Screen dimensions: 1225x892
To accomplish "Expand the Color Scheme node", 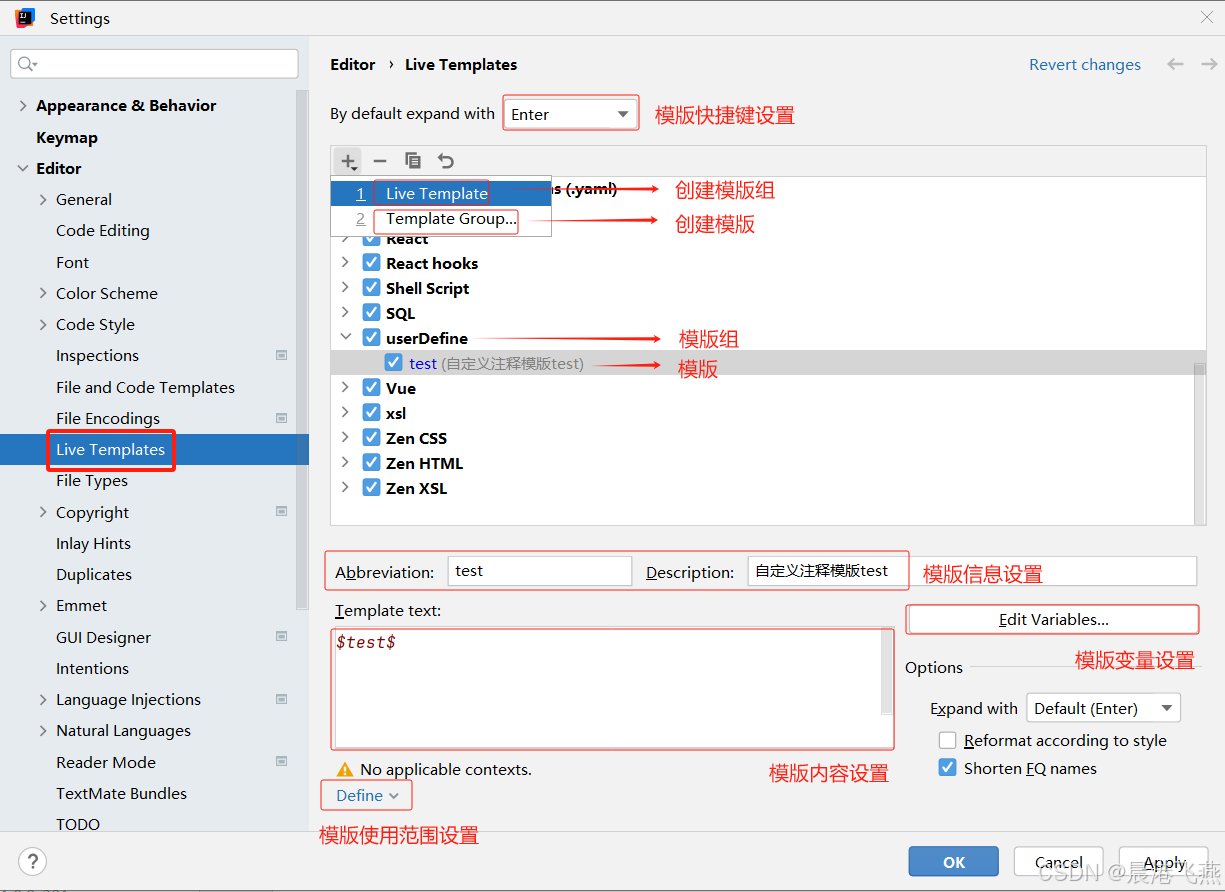I will pos(43,293).
